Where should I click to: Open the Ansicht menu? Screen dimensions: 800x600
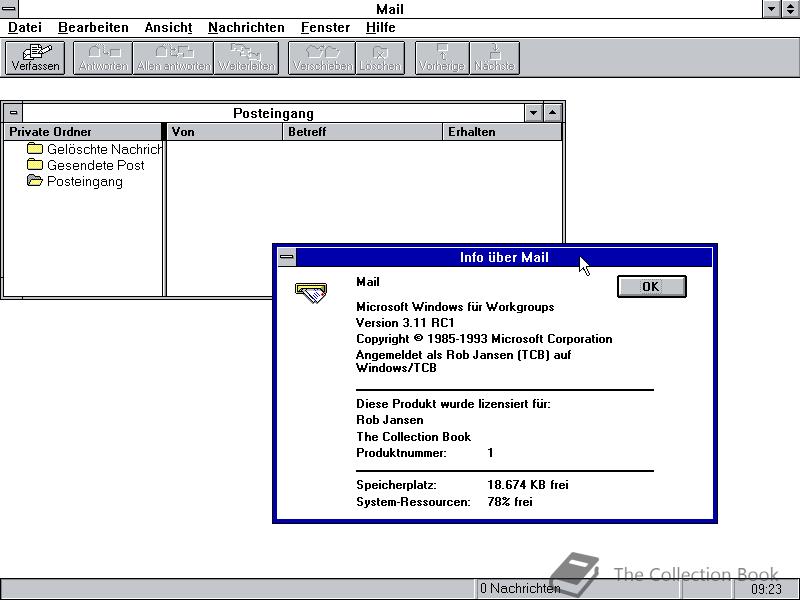tap(168, 28)
